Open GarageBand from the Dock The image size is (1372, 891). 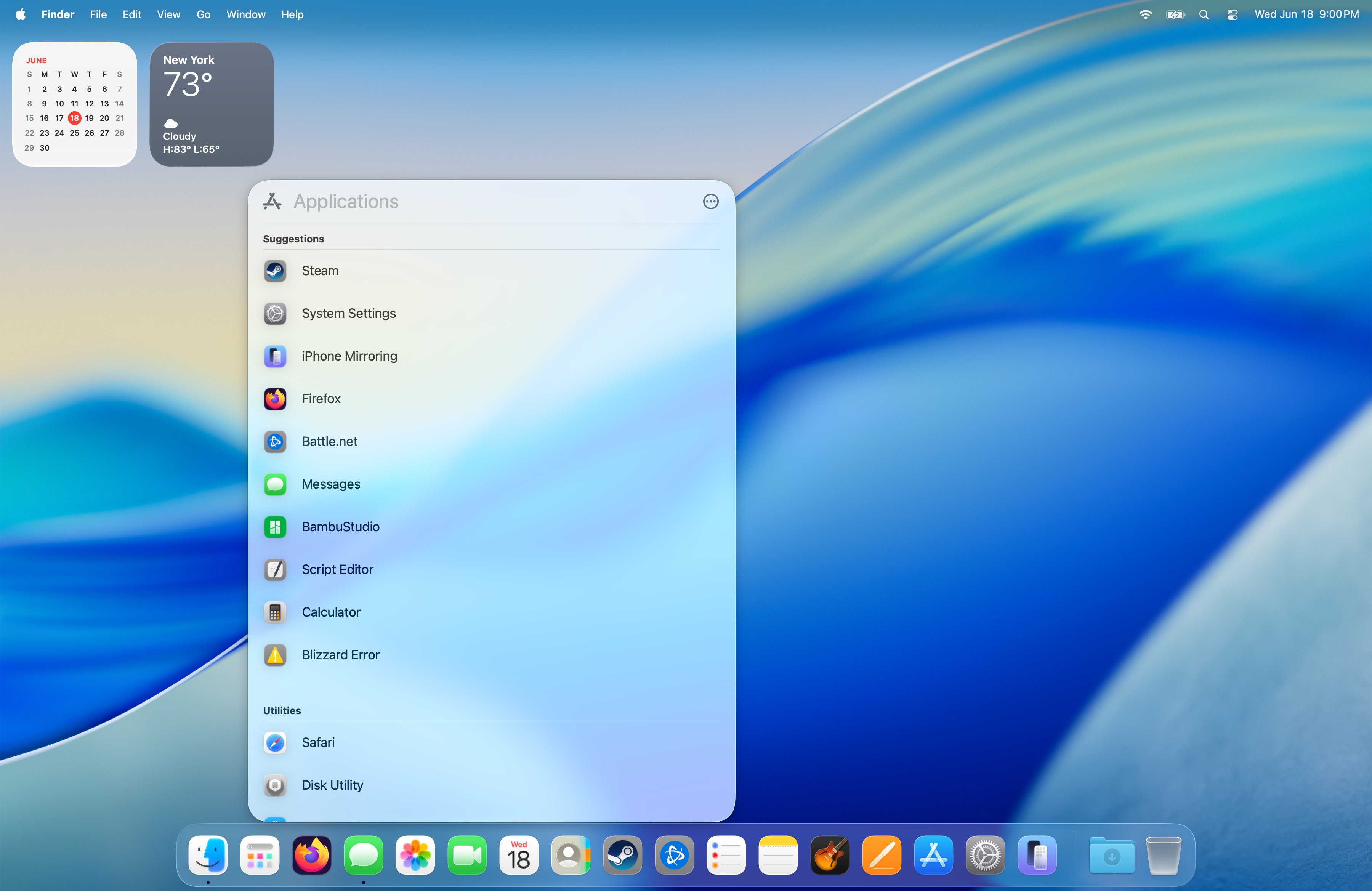(830, 855)
